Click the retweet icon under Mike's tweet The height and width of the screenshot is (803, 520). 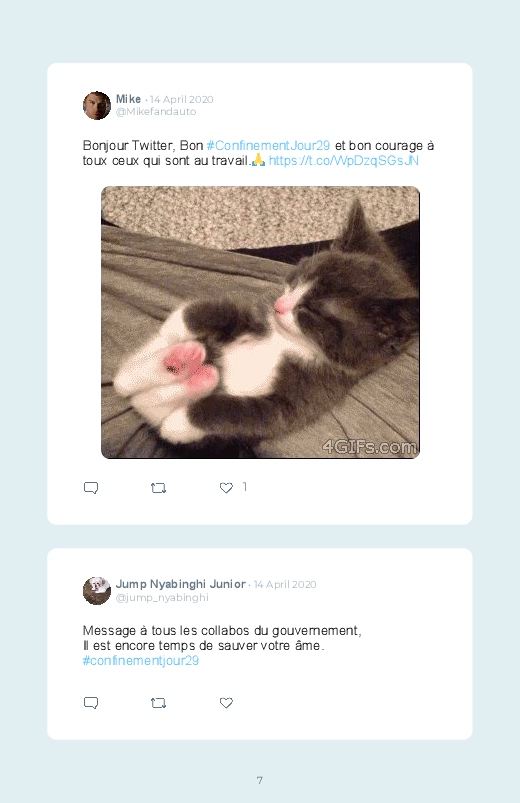[x=158, y=488]
